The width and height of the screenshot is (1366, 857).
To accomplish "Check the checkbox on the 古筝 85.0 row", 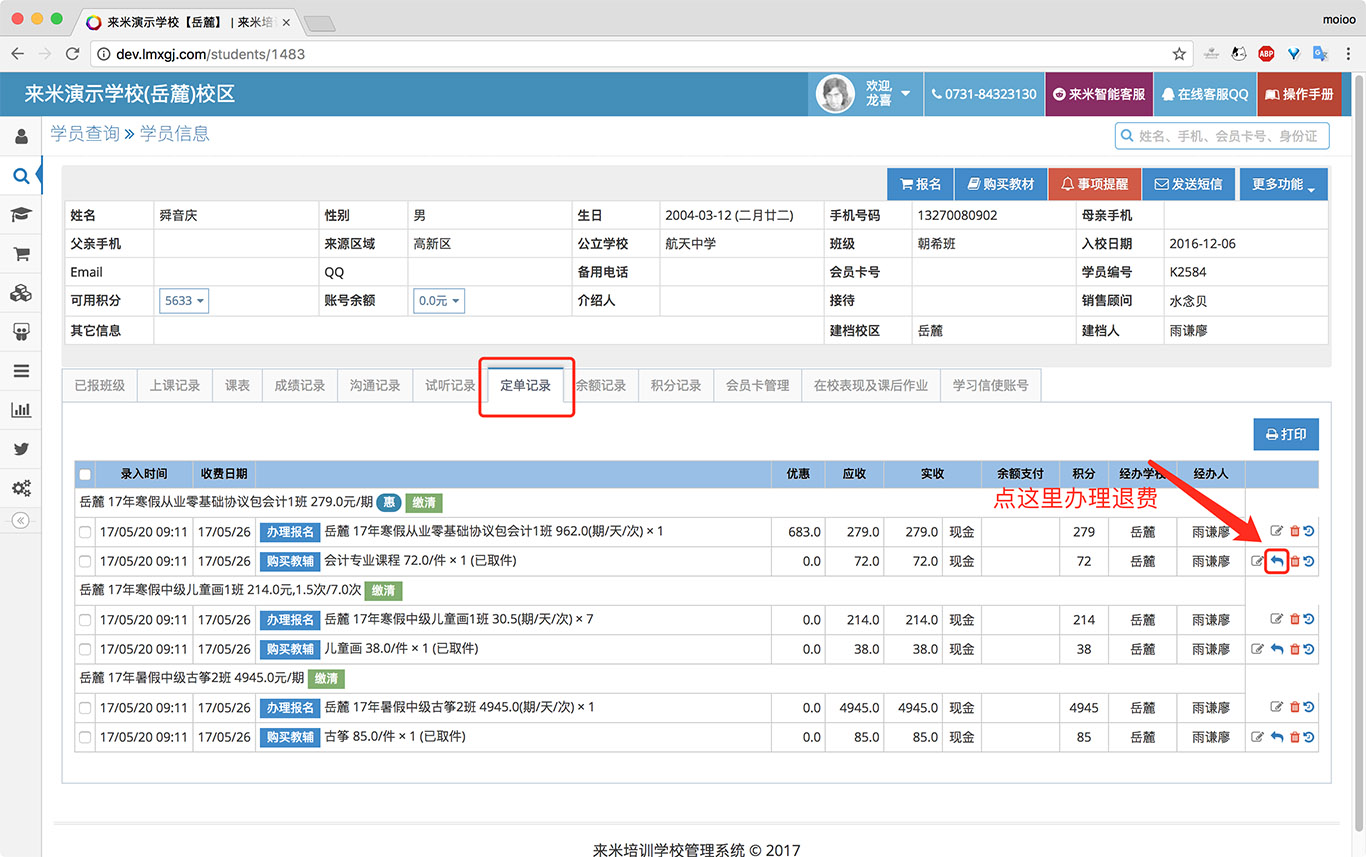I will [85, 737].
